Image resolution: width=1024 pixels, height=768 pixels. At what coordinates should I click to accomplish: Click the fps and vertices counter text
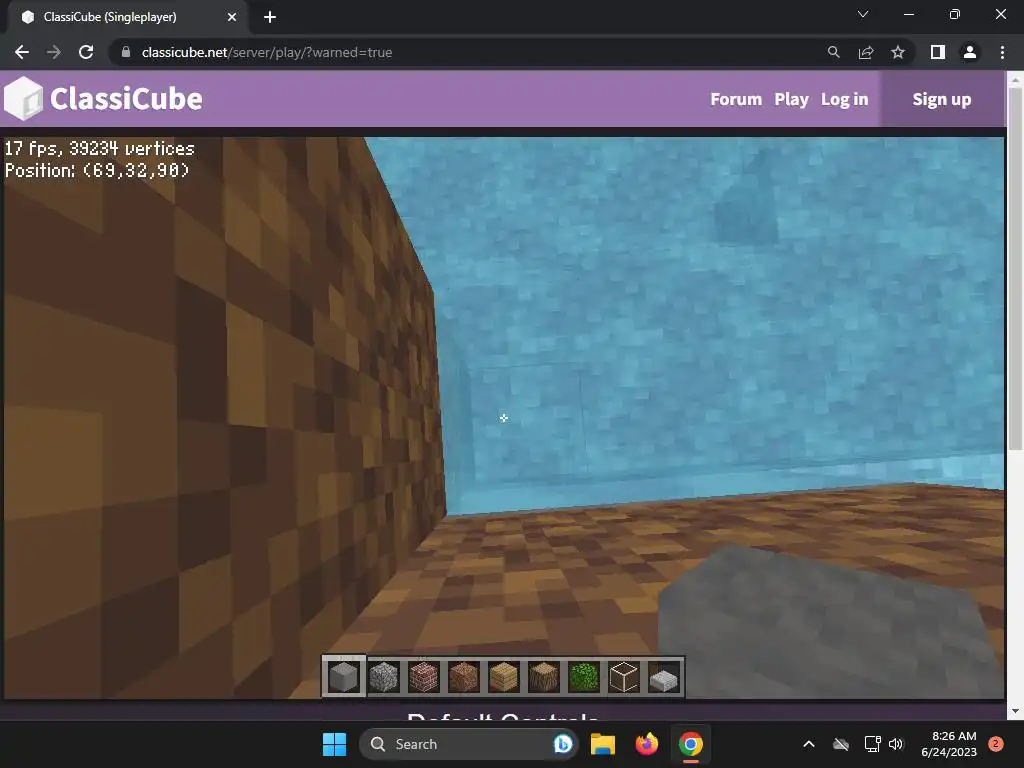(x=99, y=149)
